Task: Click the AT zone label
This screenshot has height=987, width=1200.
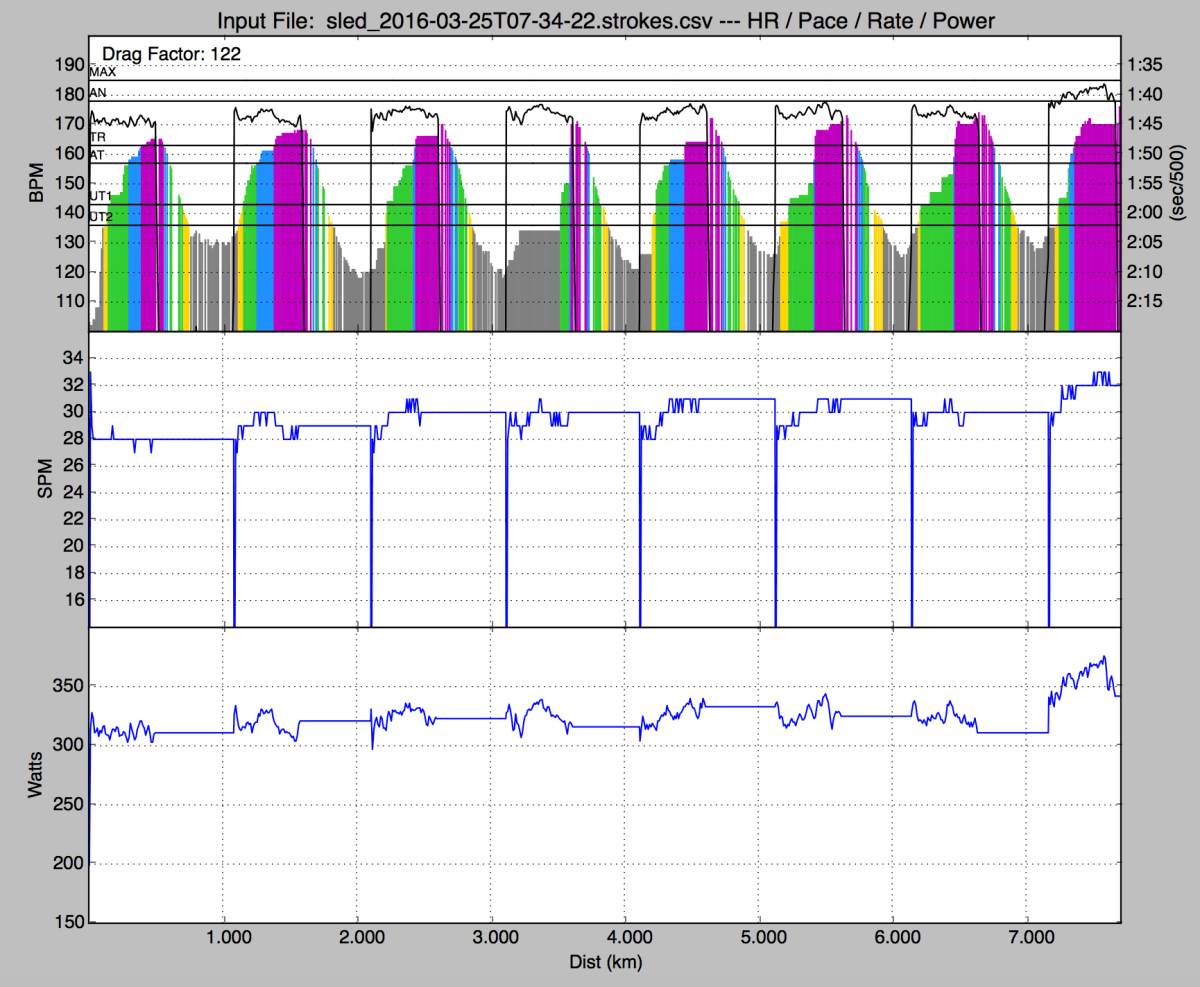Action: click(x=98, y=155)
